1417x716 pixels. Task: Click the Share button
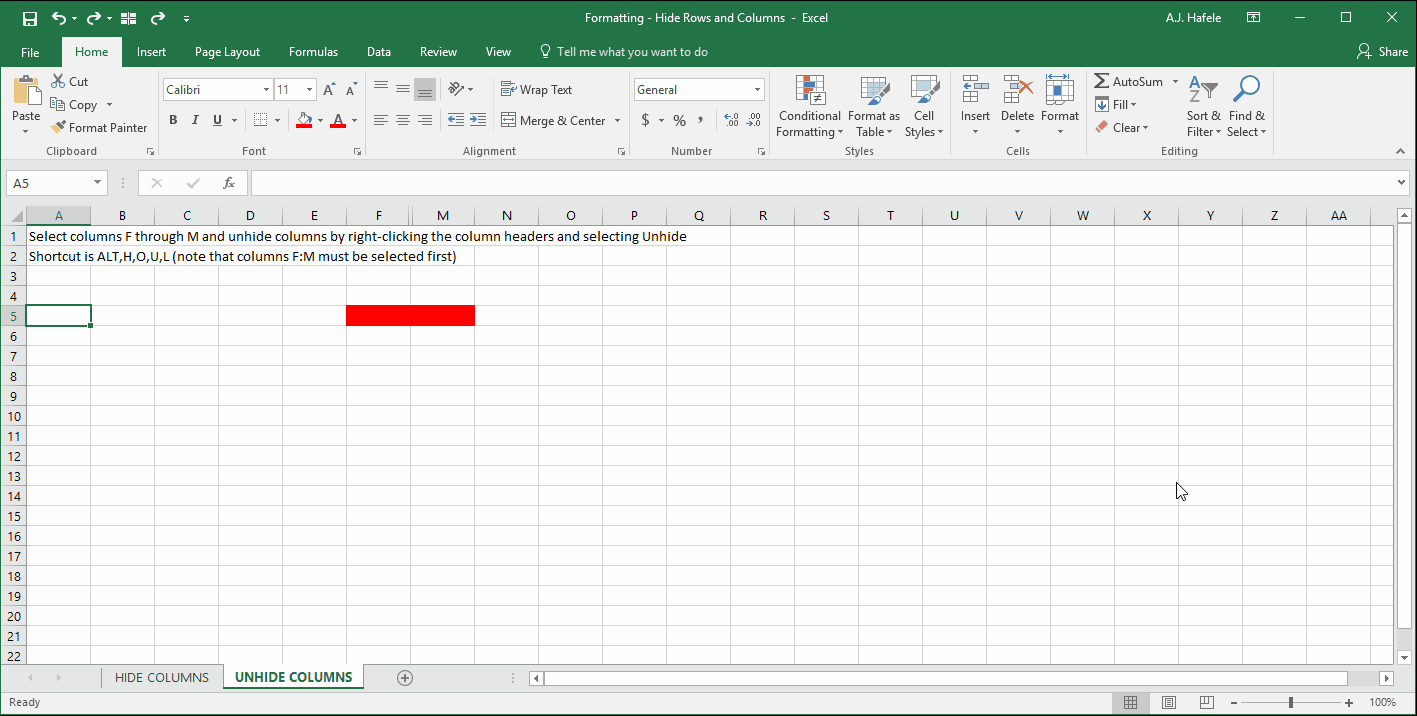pyautogui.click(x=1382, y=52)
